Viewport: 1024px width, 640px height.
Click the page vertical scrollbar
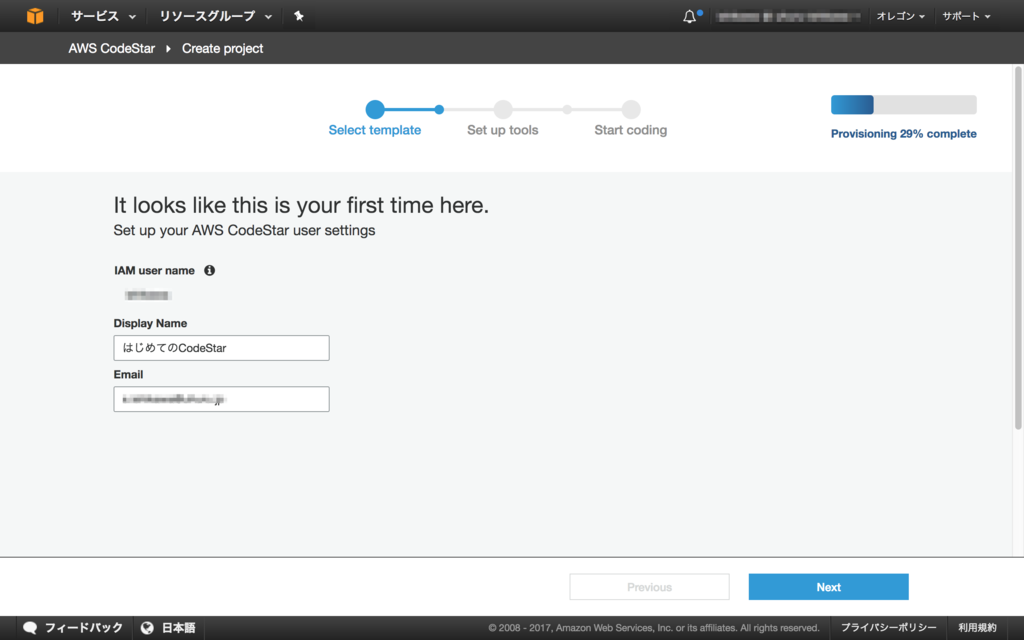pyautogui.click(x=1017, y=248)
